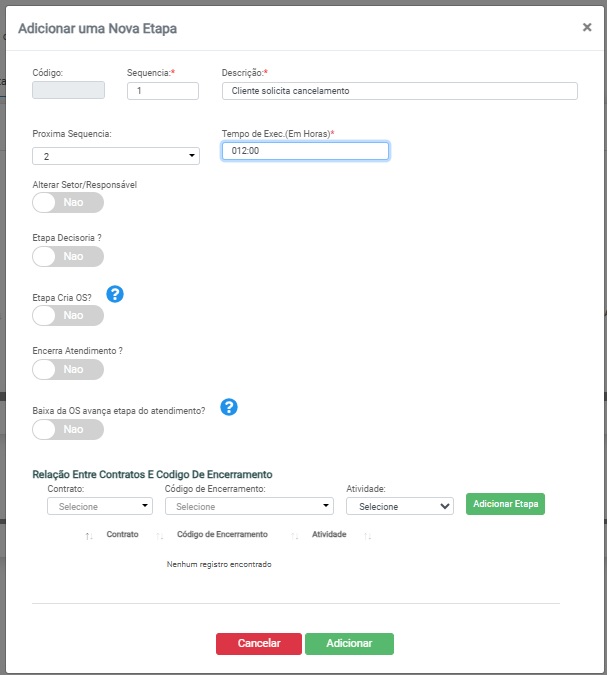Image resolution: width=608 pixels, height=675 pixels.
Task: Open the Proxima Sequencia dropdown
Action: pos(116,156)
